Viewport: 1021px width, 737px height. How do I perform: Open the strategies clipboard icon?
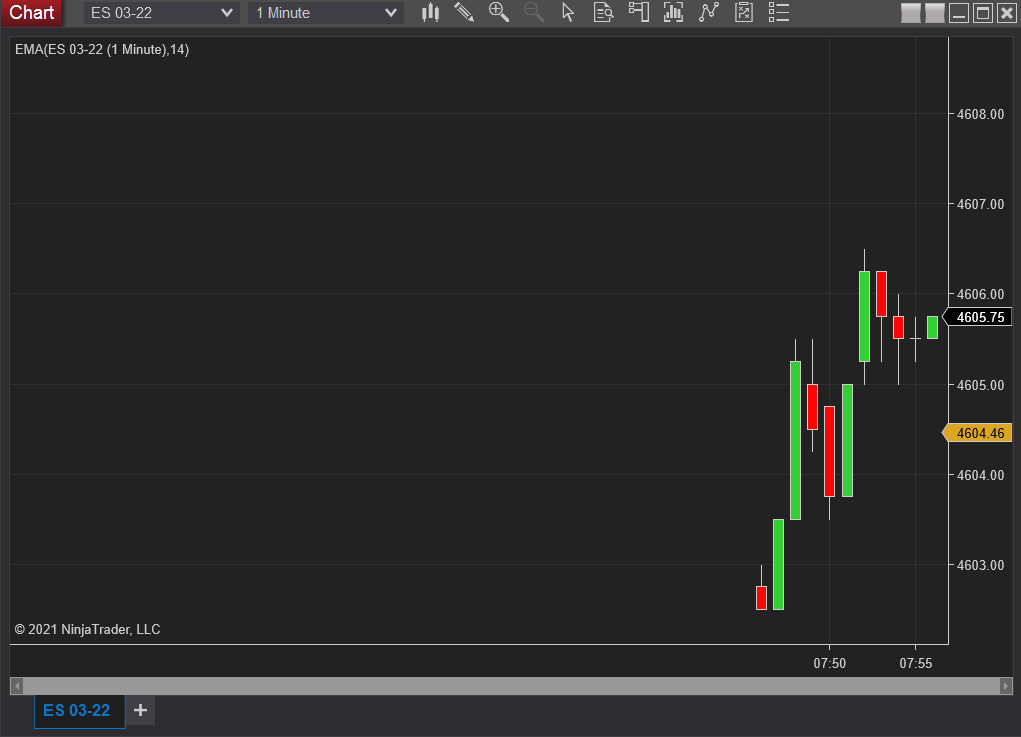pyautogui.click(x=744, y=12)
